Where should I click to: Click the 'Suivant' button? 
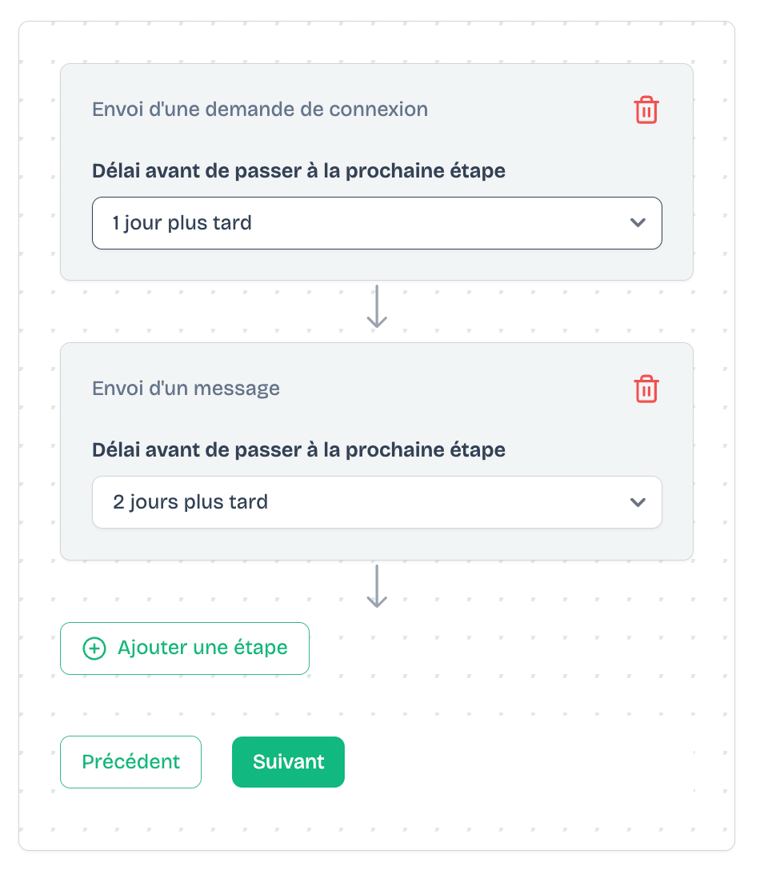click(x=288, y=761)
